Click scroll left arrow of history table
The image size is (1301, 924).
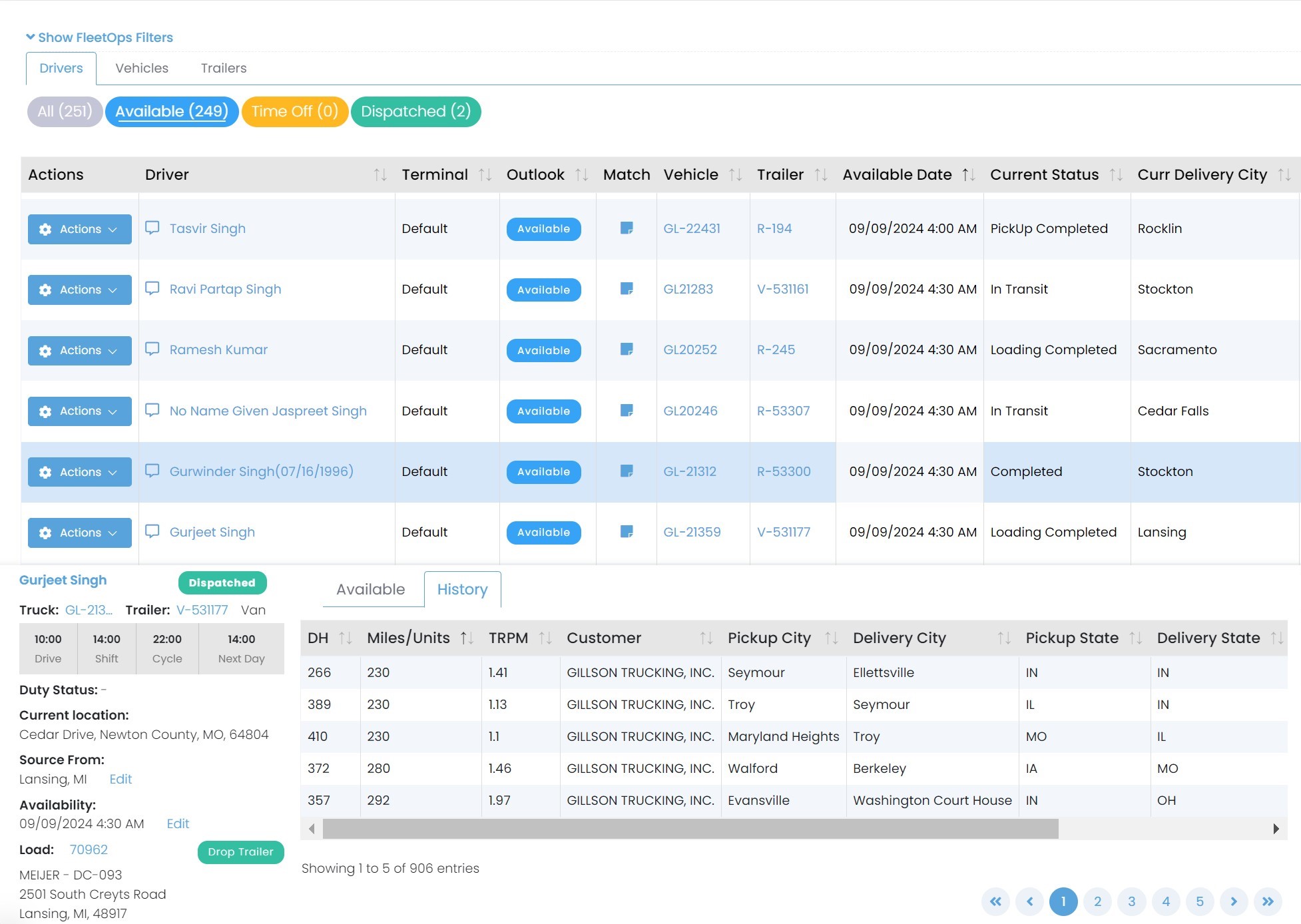312,829
